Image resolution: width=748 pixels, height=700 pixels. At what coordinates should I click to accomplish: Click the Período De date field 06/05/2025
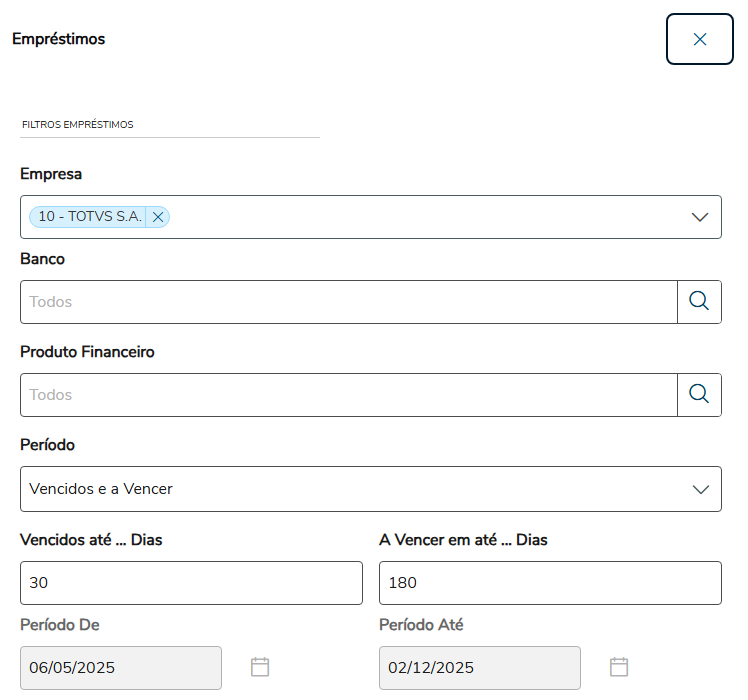pos(121,667)
